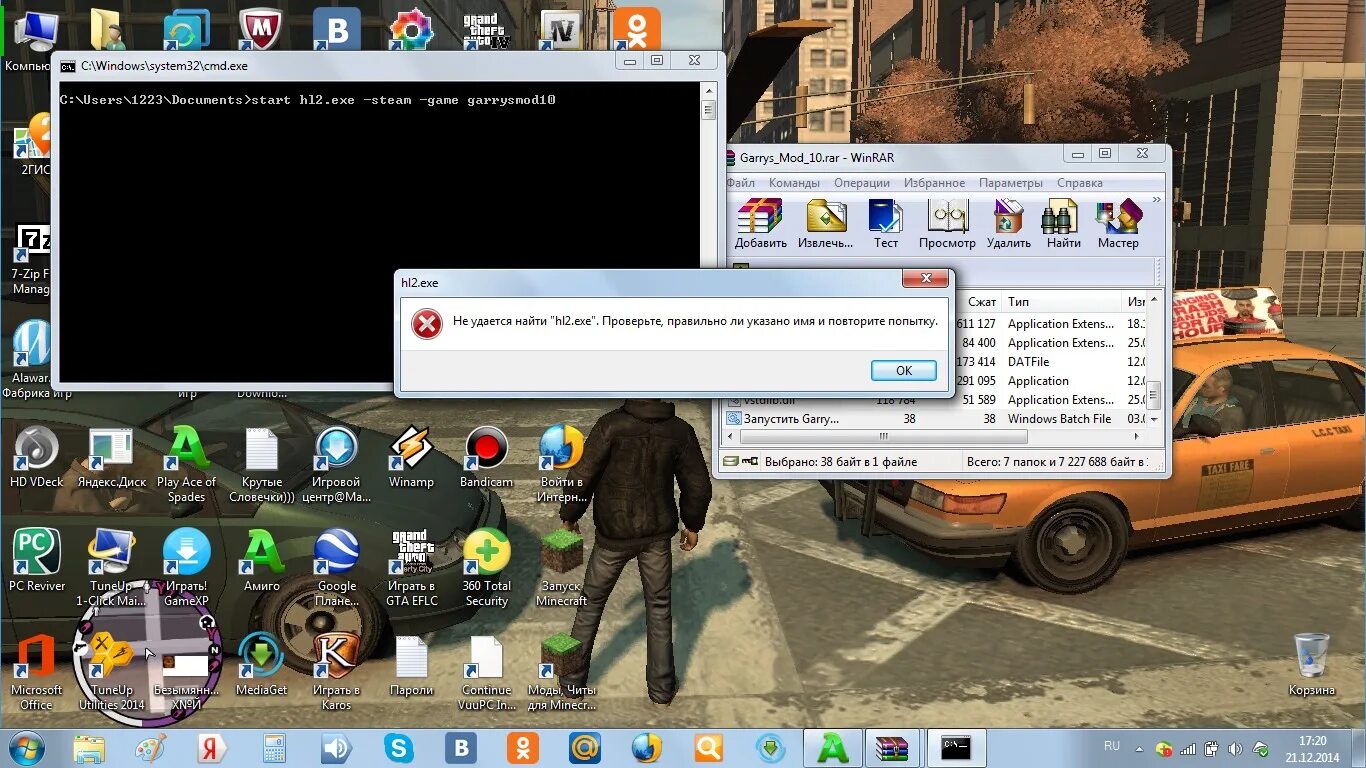Close the hl2.exe error dialog

coord(925,278)
